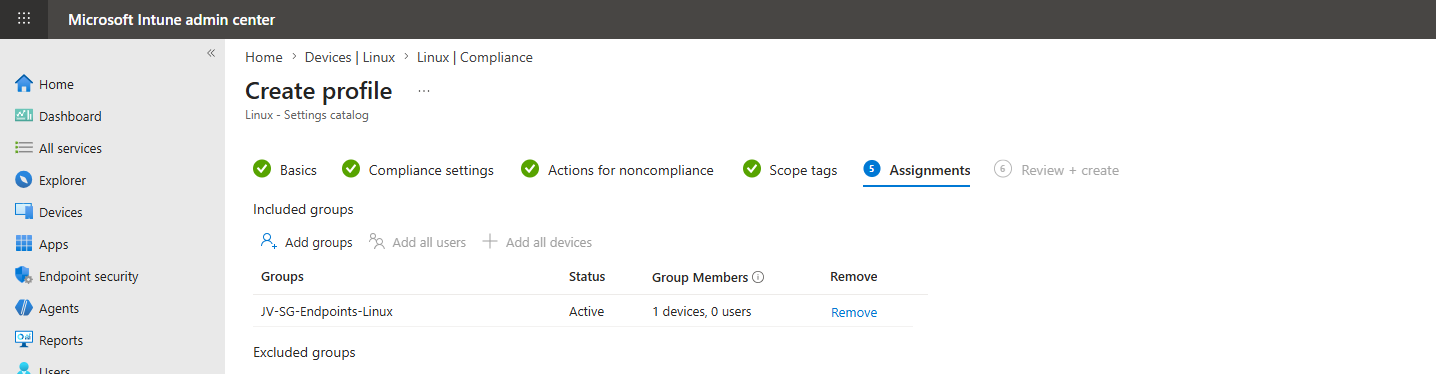Click the plus icon for Add all devices
This screenshot has width=1436, height=374.
tap(490, 241)
